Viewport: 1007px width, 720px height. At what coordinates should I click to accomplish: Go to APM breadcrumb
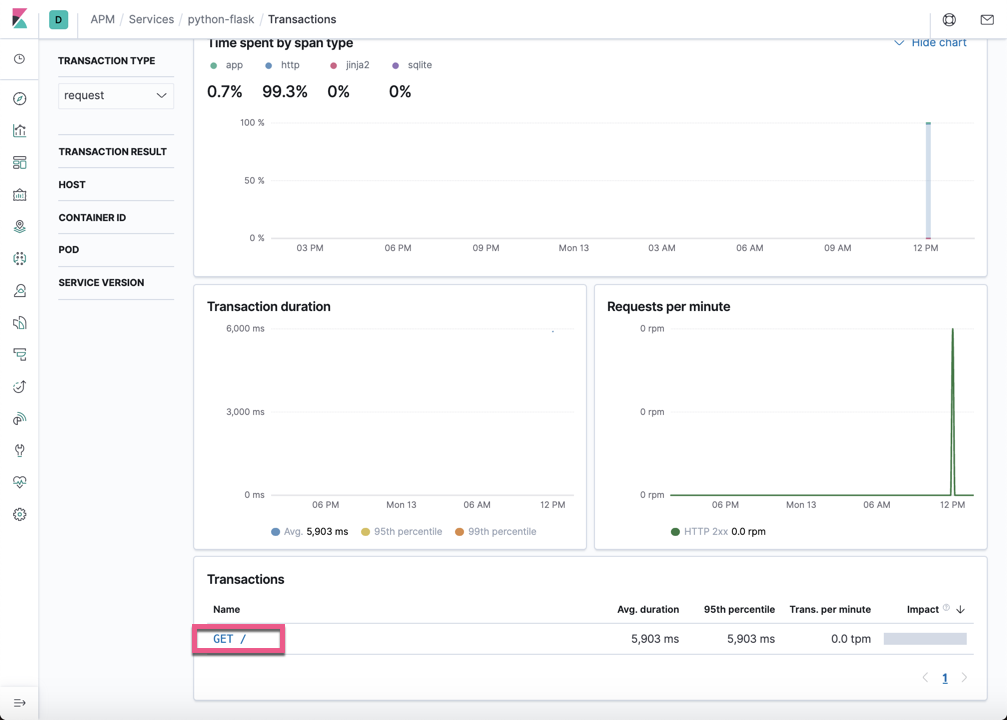(x=102, y=19)
